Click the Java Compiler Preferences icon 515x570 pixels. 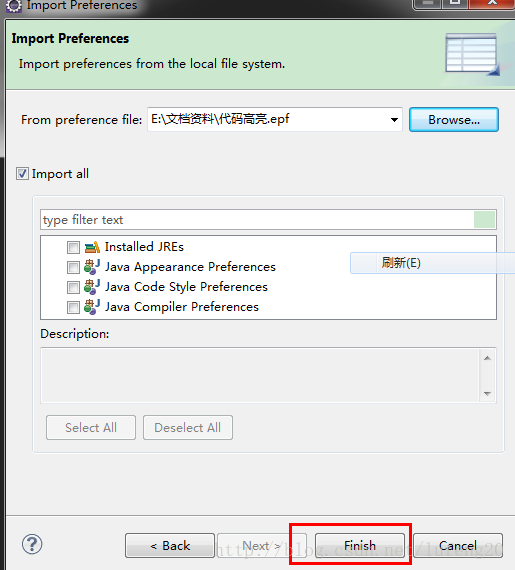(92, 307)
